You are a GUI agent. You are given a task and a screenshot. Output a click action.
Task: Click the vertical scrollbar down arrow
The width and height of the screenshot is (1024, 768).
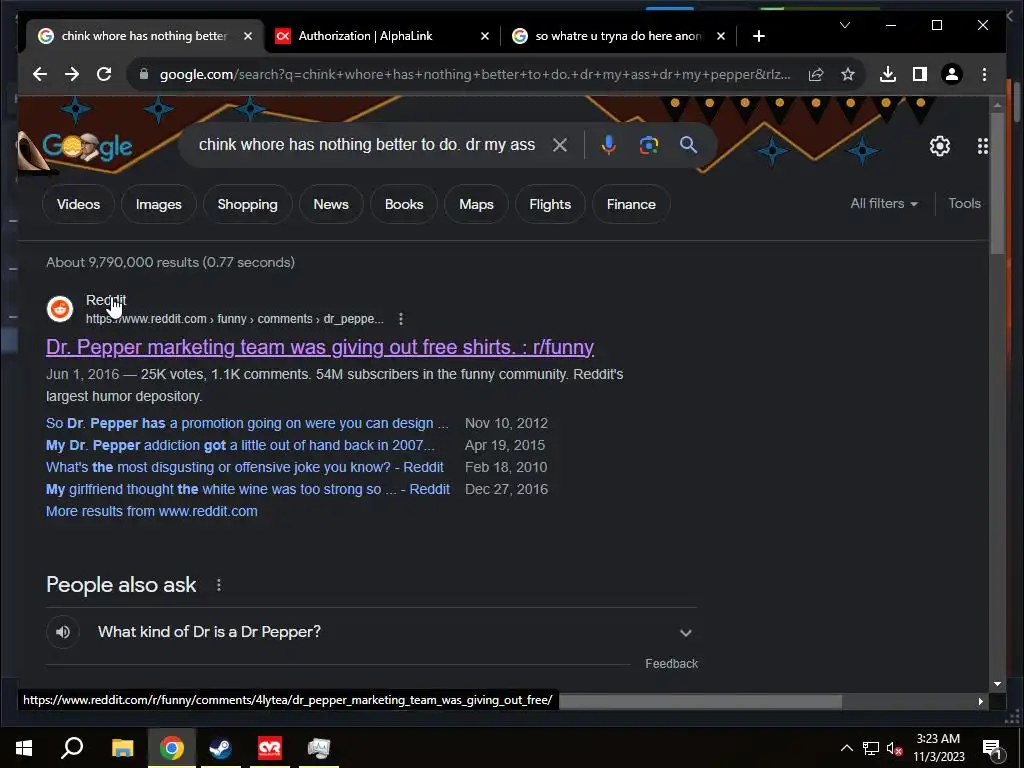[997, 684]
